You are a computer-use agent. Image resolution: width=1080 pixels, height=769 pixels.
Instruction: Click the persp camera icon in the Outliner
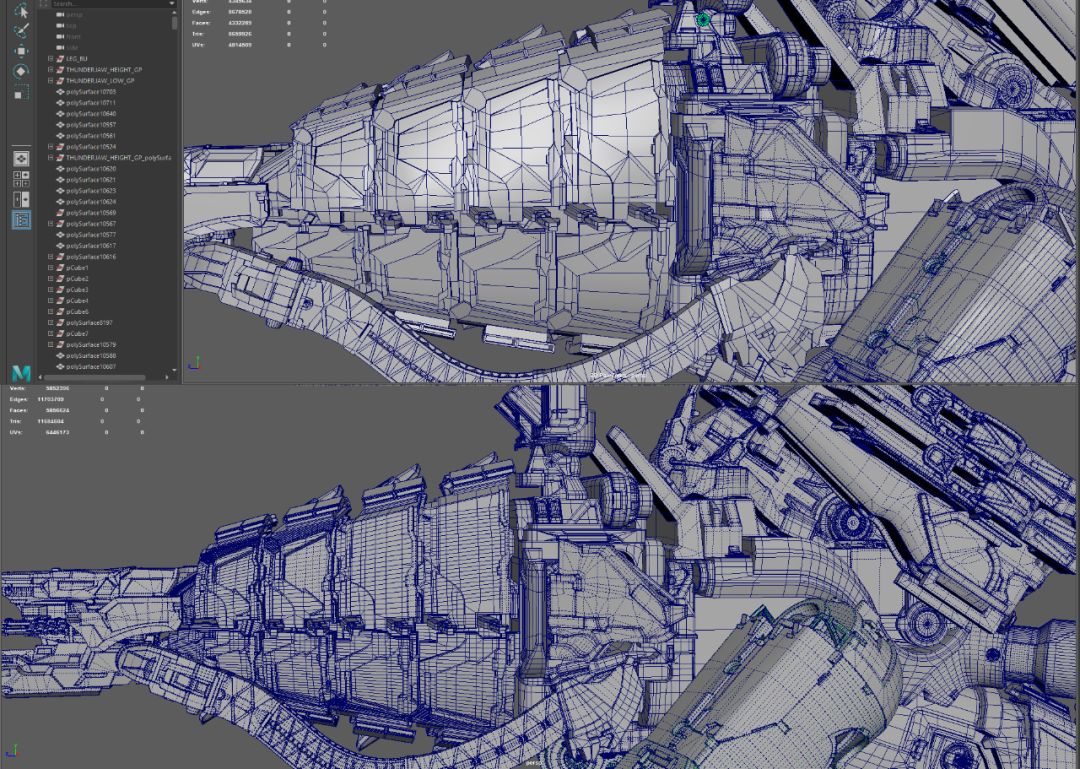click(61, 14)
